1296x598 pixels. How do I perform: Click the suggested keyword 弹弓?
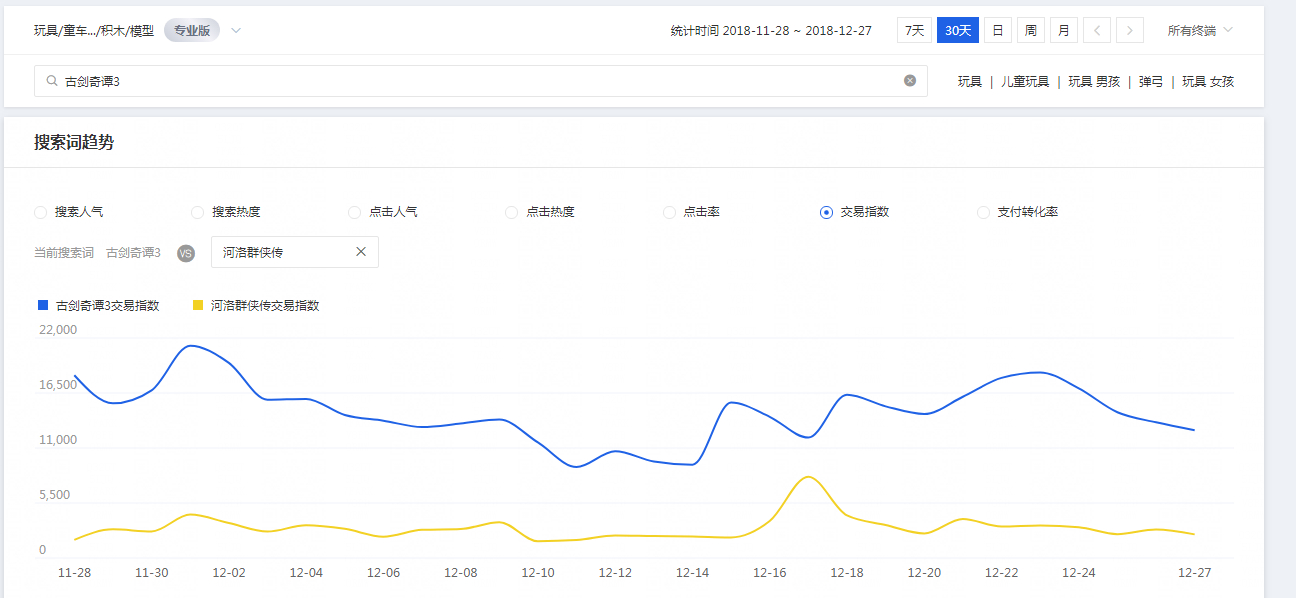(1151, 82)
